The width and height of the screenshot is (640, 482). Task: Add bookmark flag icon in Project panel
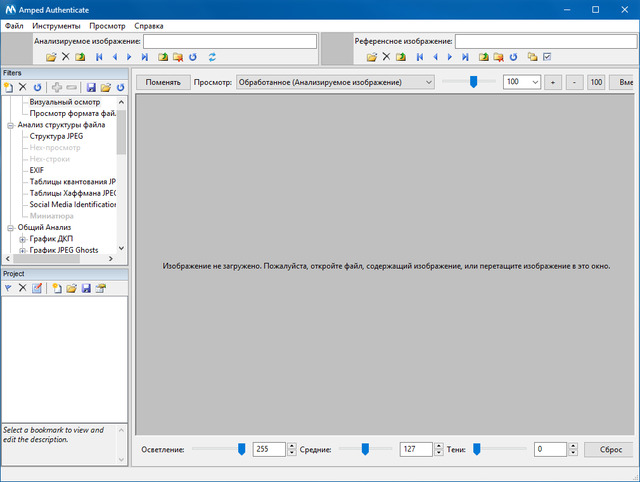8,288
